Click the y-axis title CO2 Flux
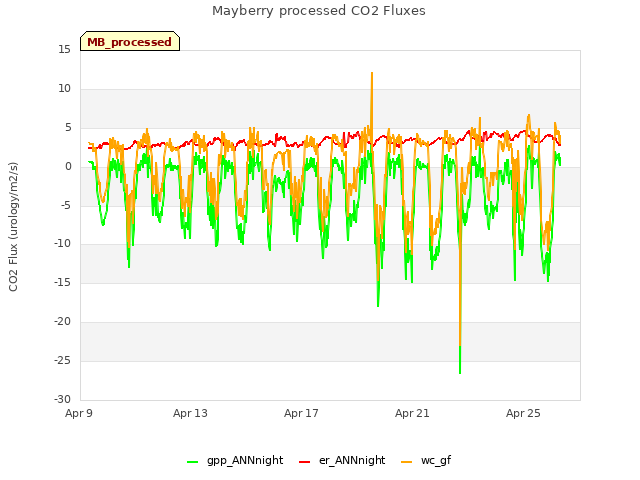 13,227
